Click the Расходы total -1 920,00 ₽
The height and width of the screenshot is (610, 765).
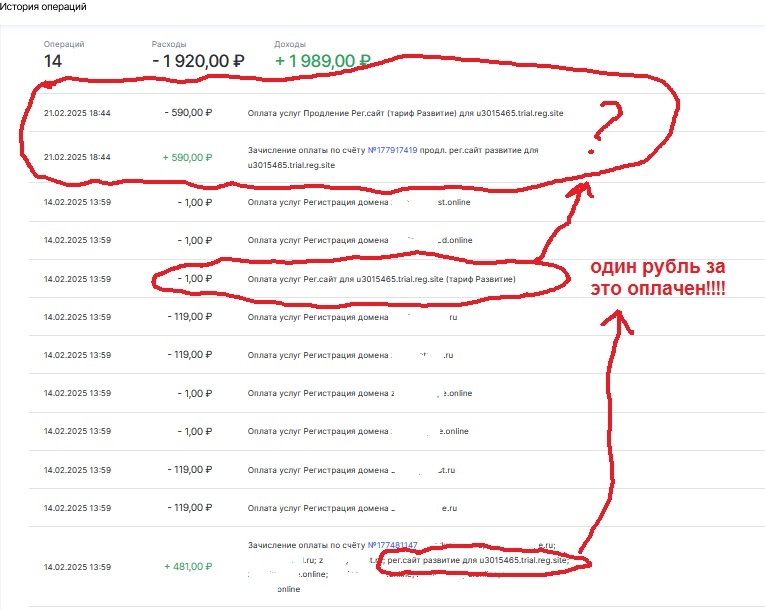pos(198,61)
